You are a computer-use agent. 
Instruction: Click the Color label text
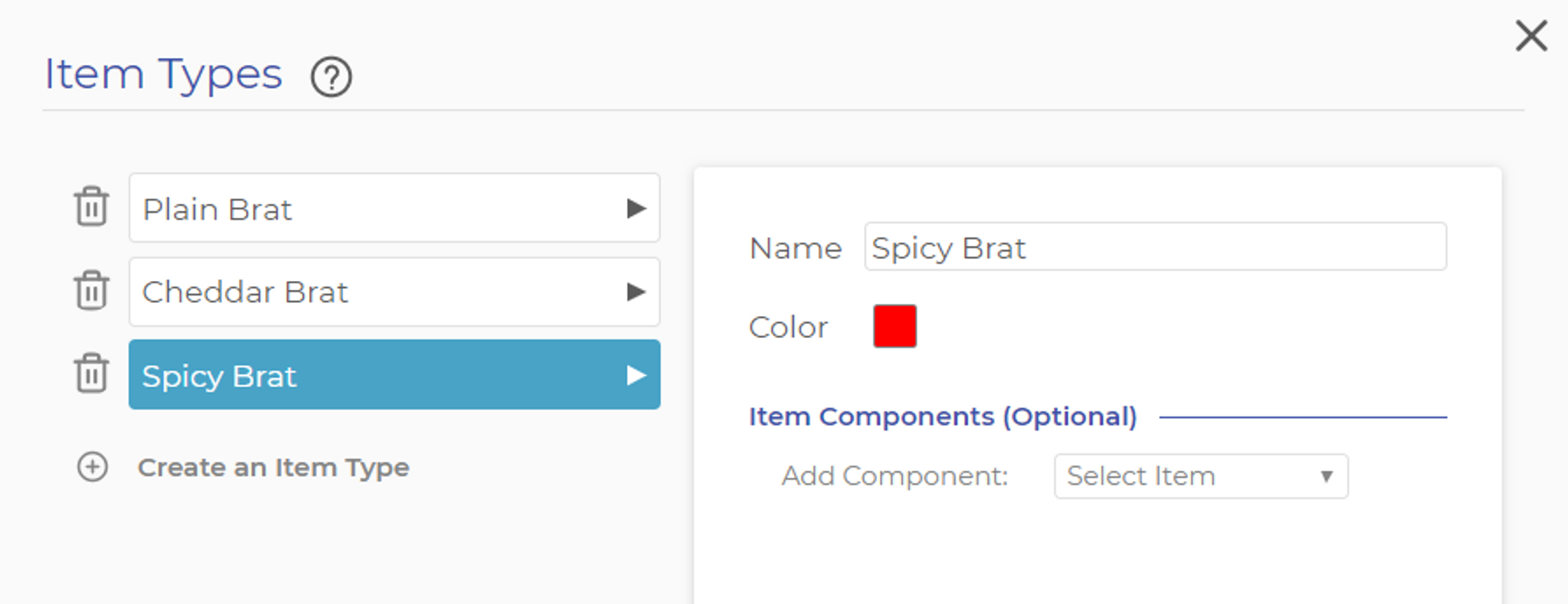click(x=788, y=327)
